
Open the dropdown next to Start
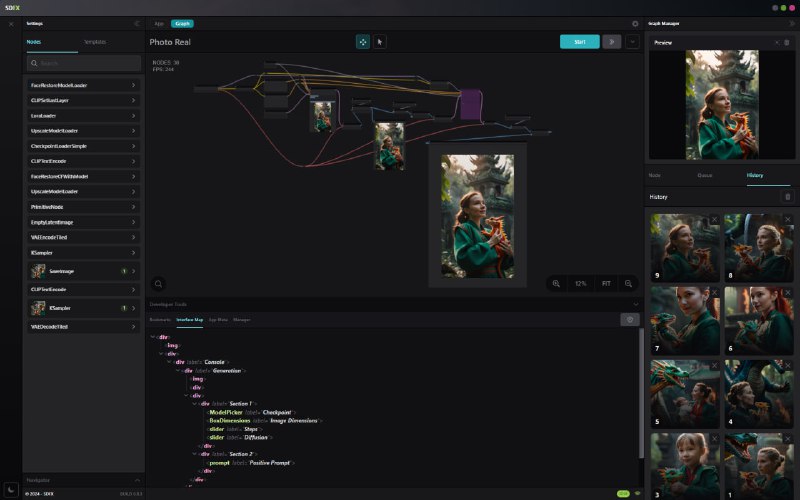pos(632,42)
